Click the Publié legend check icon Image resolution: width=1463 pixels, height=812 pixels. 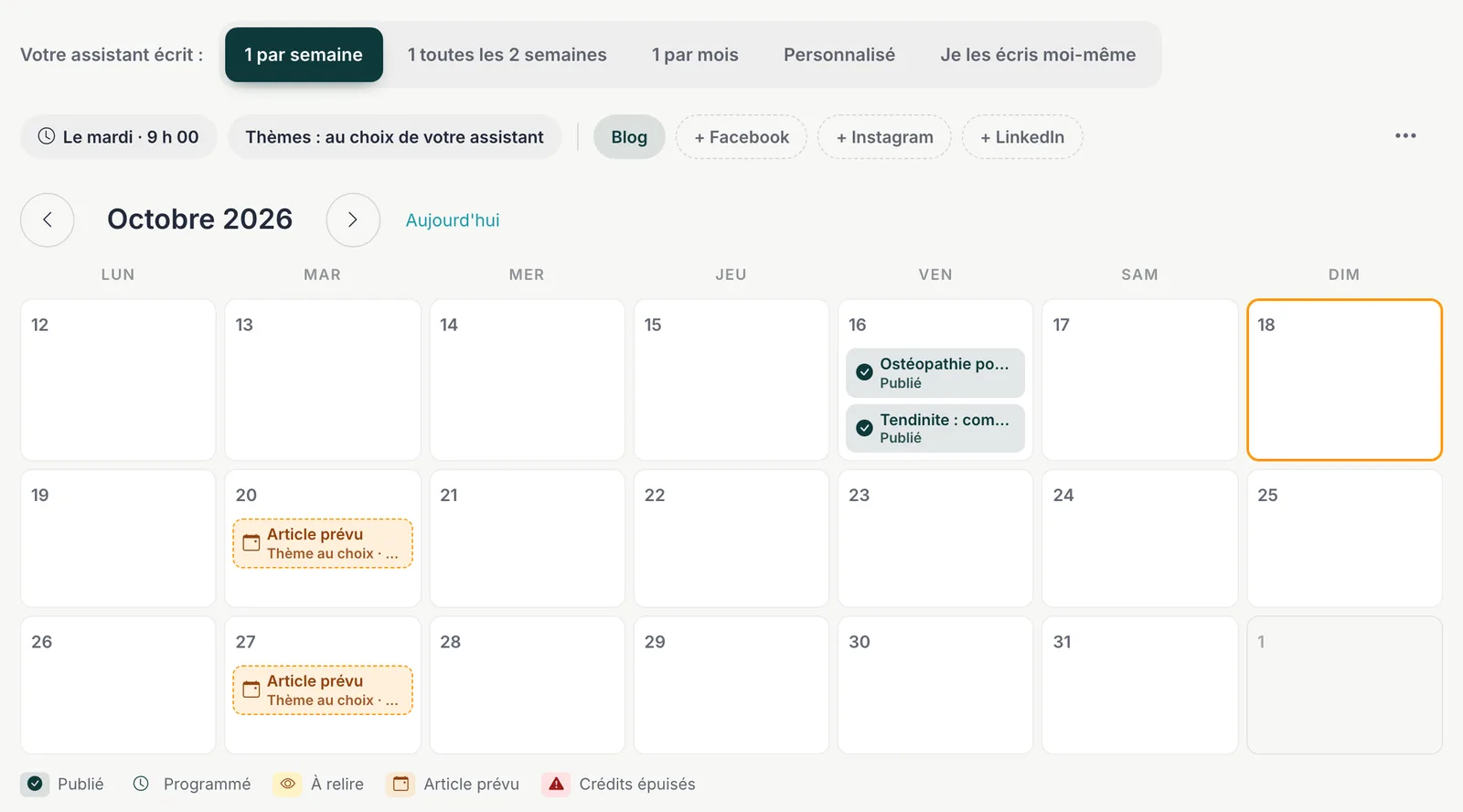(x=35, y=784)
